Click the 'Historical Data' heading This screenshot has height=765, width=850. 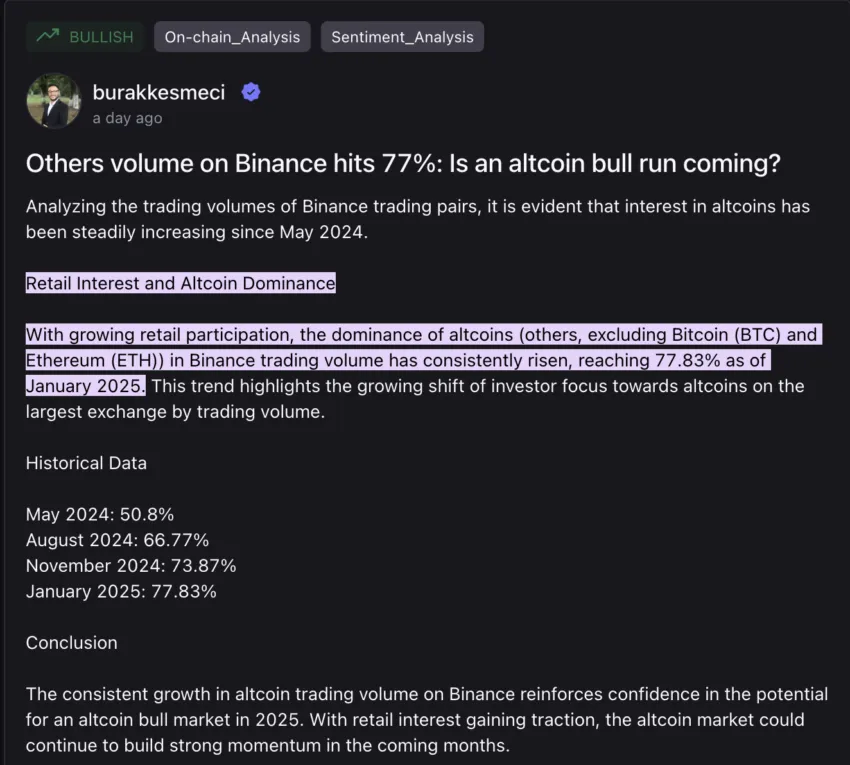point(86,463)
